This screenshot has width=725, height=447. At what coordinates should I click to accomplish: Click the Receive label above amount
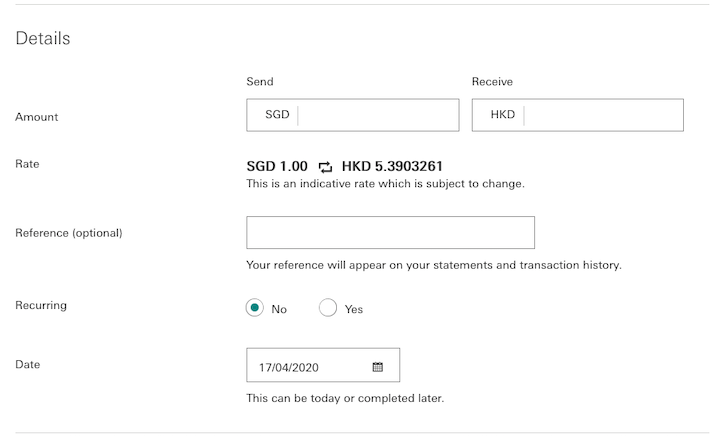[492, 82]
